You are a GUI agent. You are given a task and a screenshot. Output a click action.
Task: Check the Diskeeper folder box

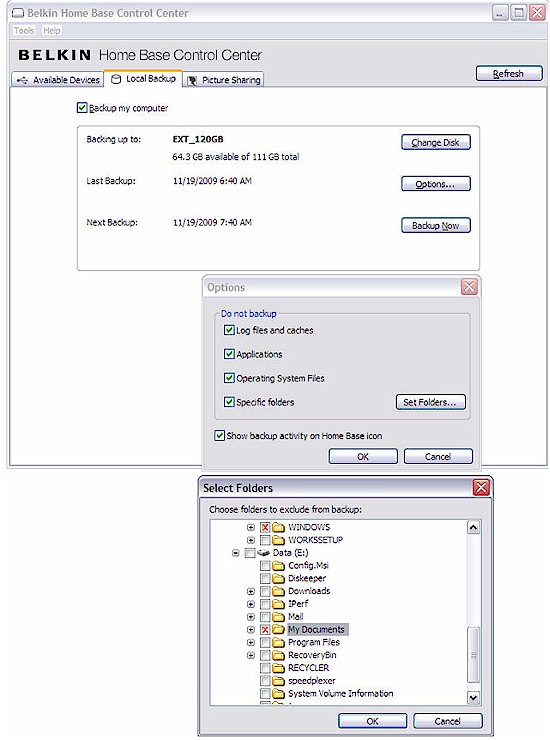click(x=265, y=578)
